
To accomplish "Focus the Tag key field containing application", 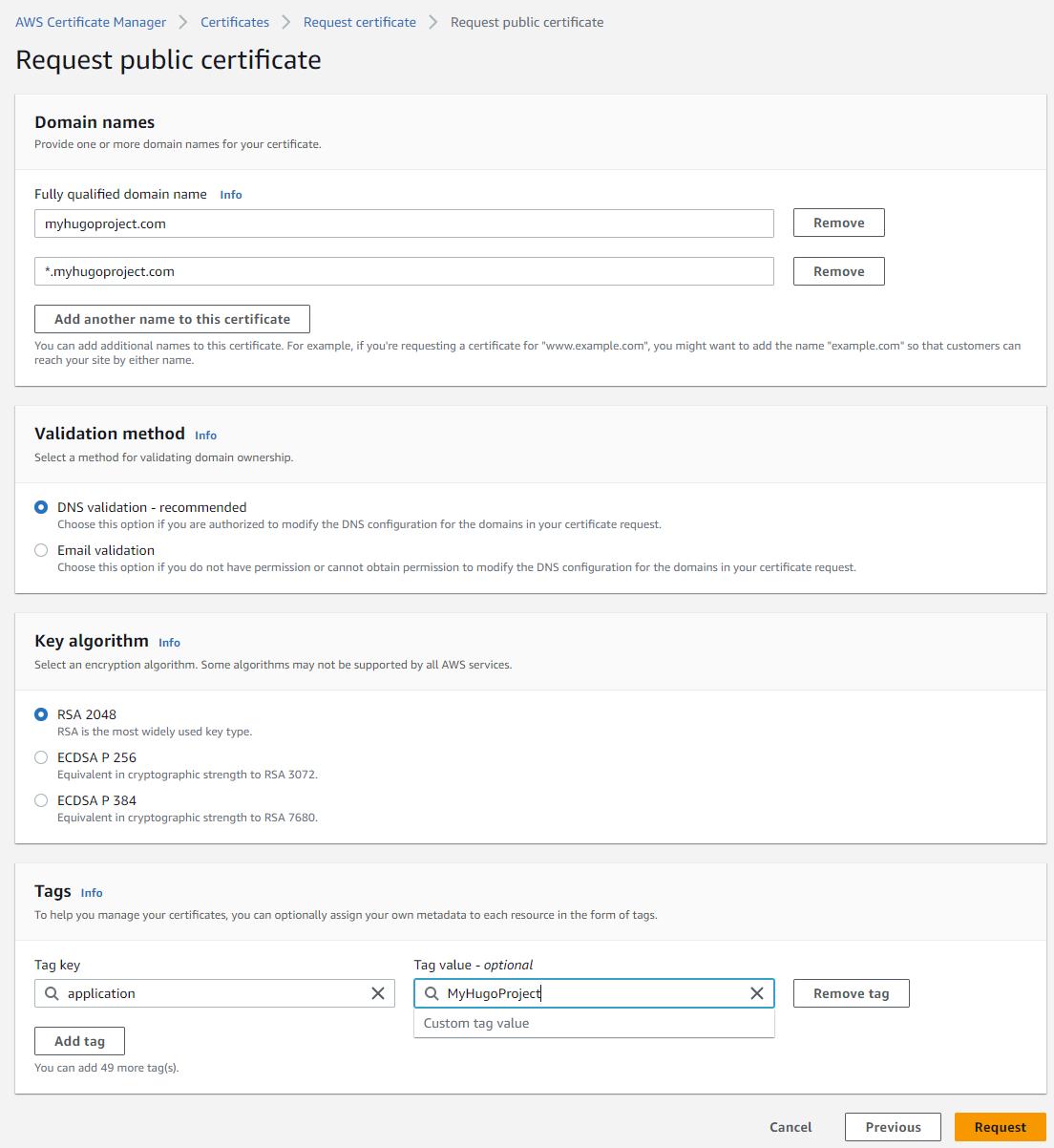I will click(215, 993).
